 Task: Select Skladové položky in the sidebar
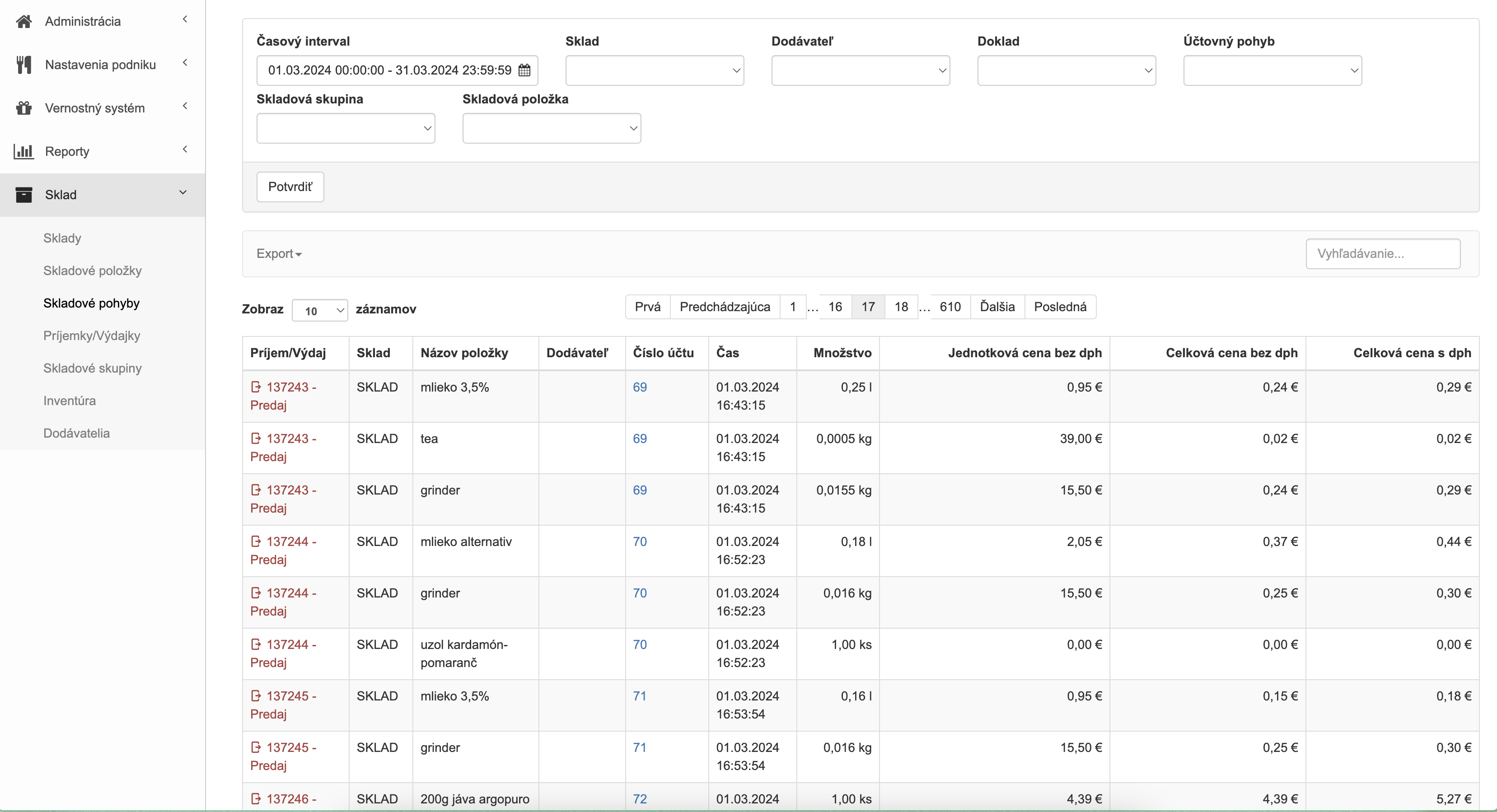[93, 270]
